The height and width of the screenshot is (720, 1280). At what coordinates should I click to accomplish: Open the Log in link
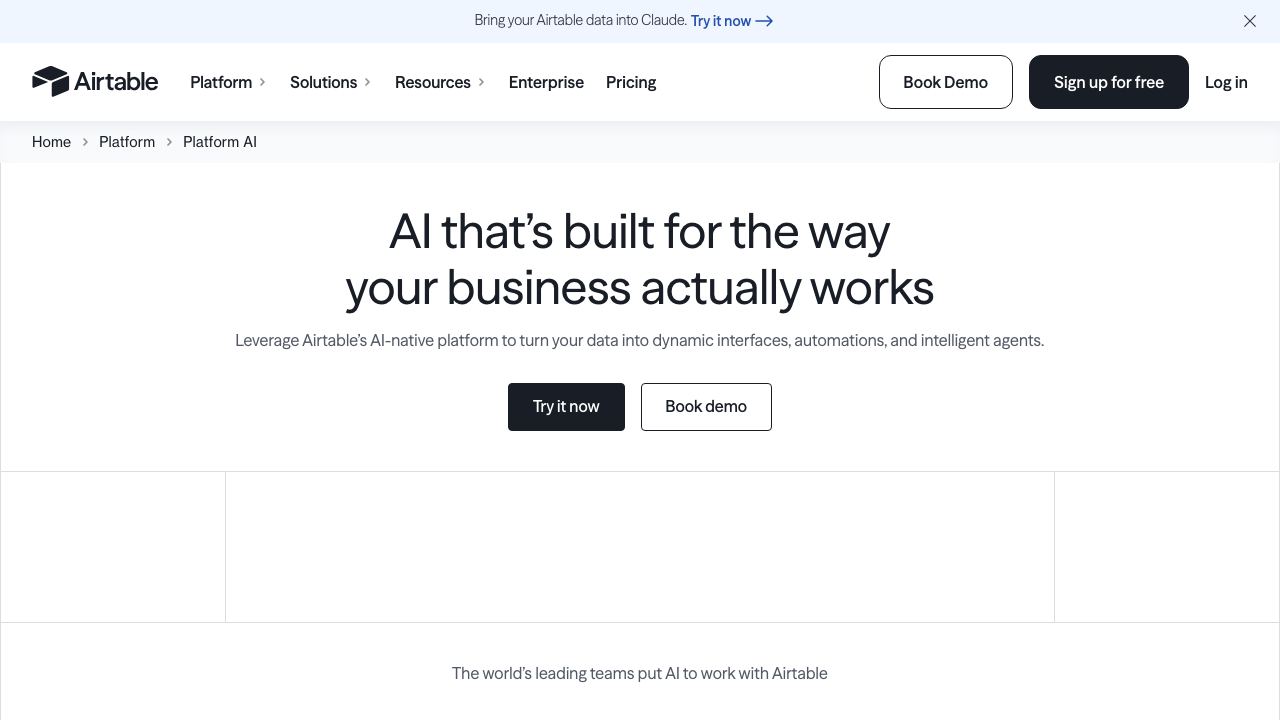1226,82
